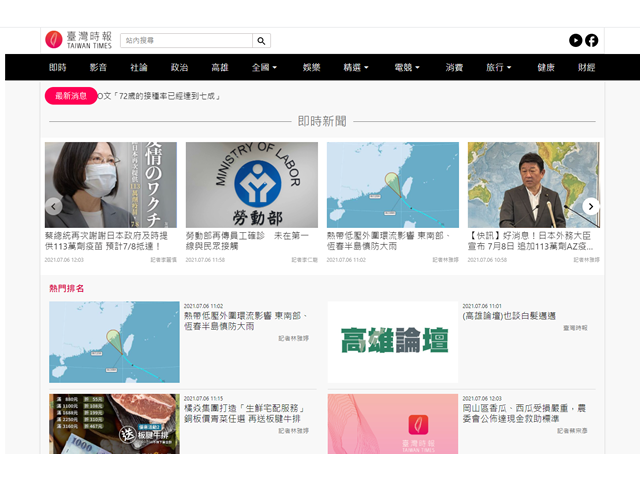Open the YouTube channel icon
Image resolution: width=640 pixels, height=480 pixels.
tap(575, 40)
